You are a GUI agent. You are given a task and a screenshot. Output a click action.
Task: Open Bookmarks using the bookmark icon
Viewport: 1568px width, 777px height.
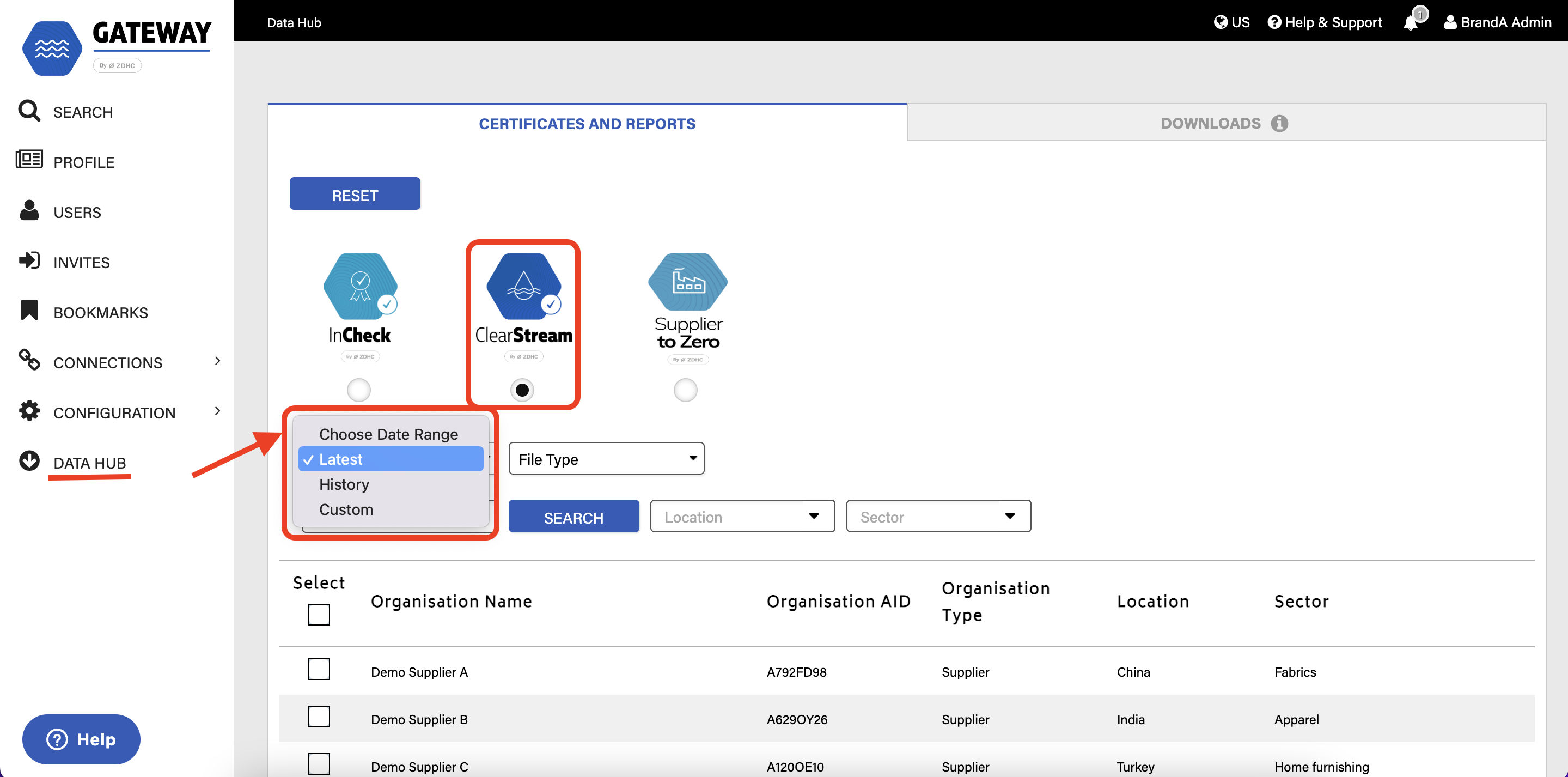tap(29, 311)
